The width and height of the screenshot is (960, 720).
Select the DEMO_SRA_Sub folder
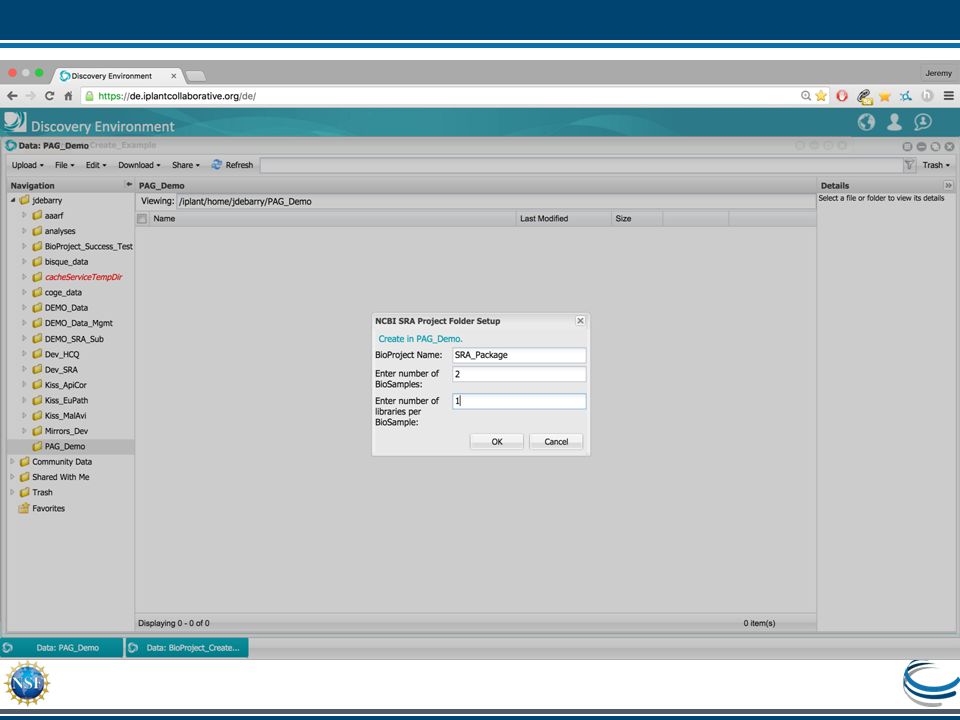68,339
